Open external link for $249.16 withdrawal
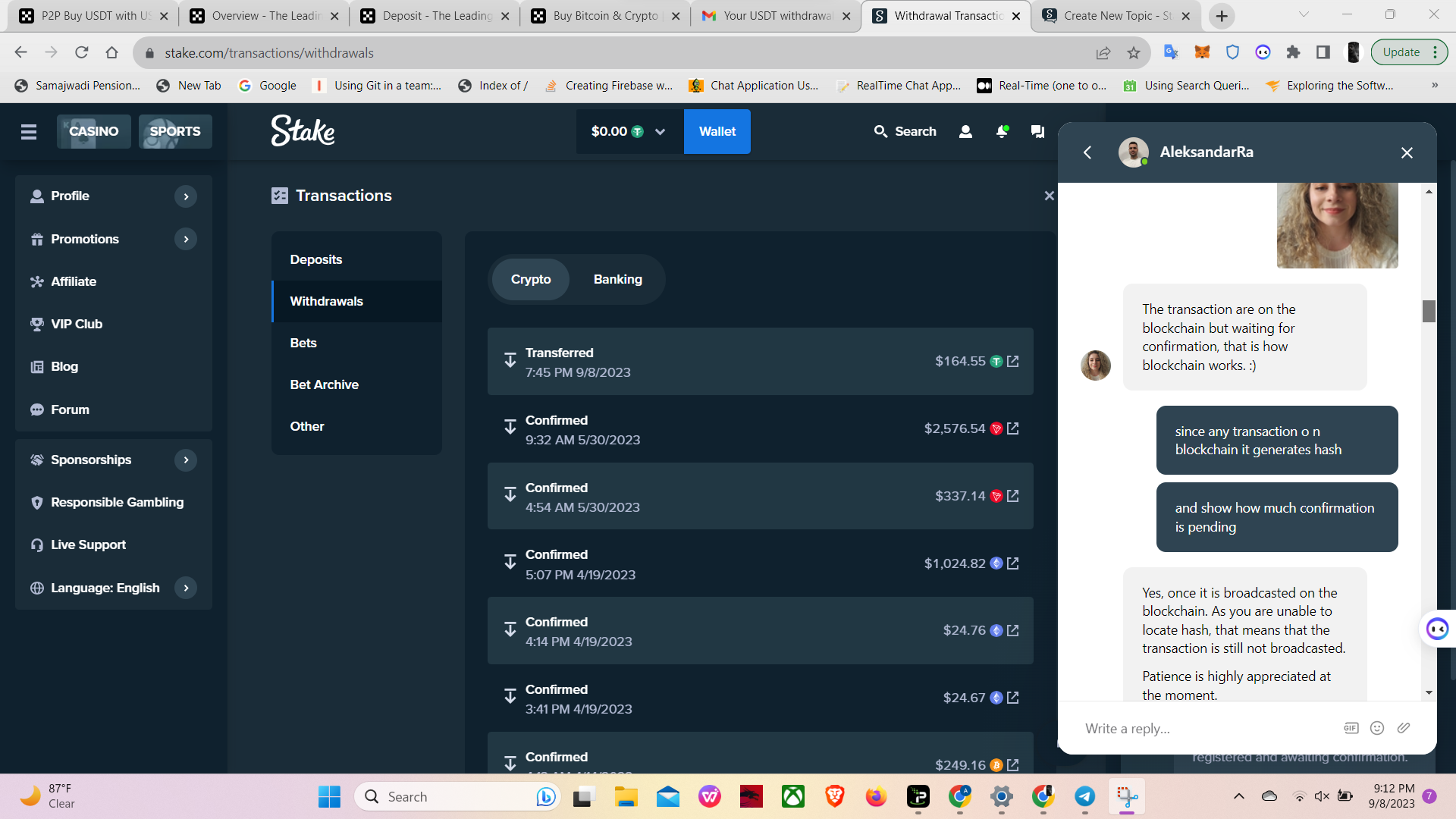 pos(1013,765)
